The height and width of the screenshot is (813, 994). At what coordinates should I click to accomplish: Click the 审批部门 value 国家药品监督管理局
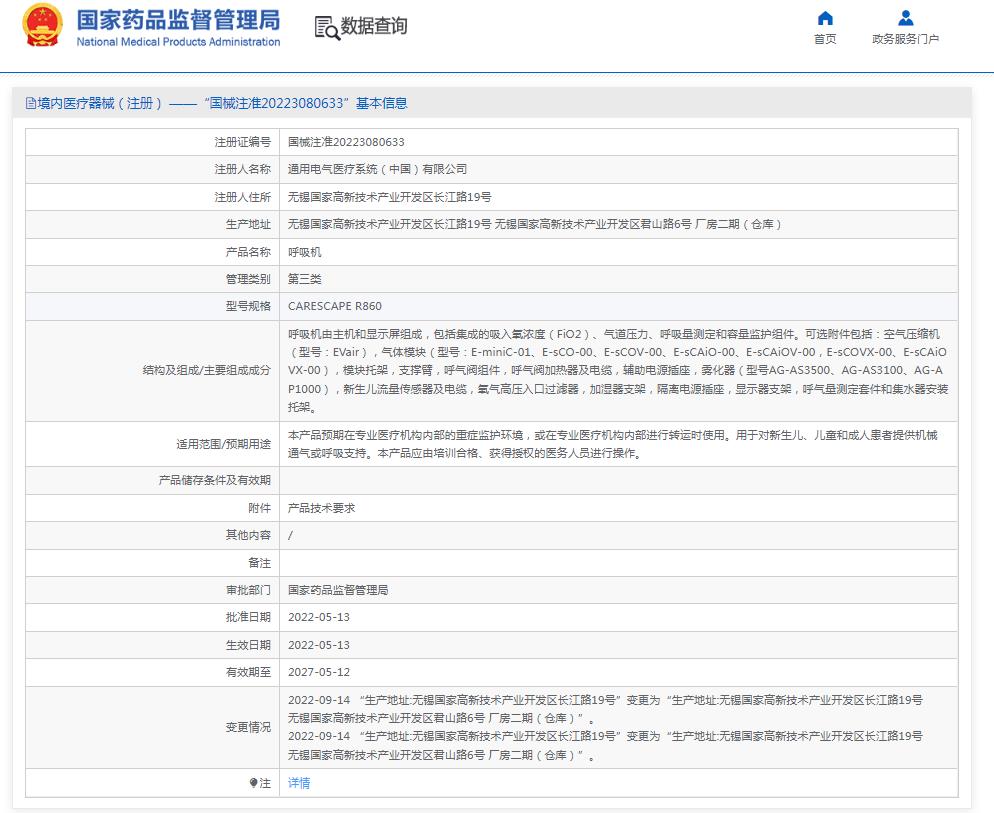[x=338, y=590]
